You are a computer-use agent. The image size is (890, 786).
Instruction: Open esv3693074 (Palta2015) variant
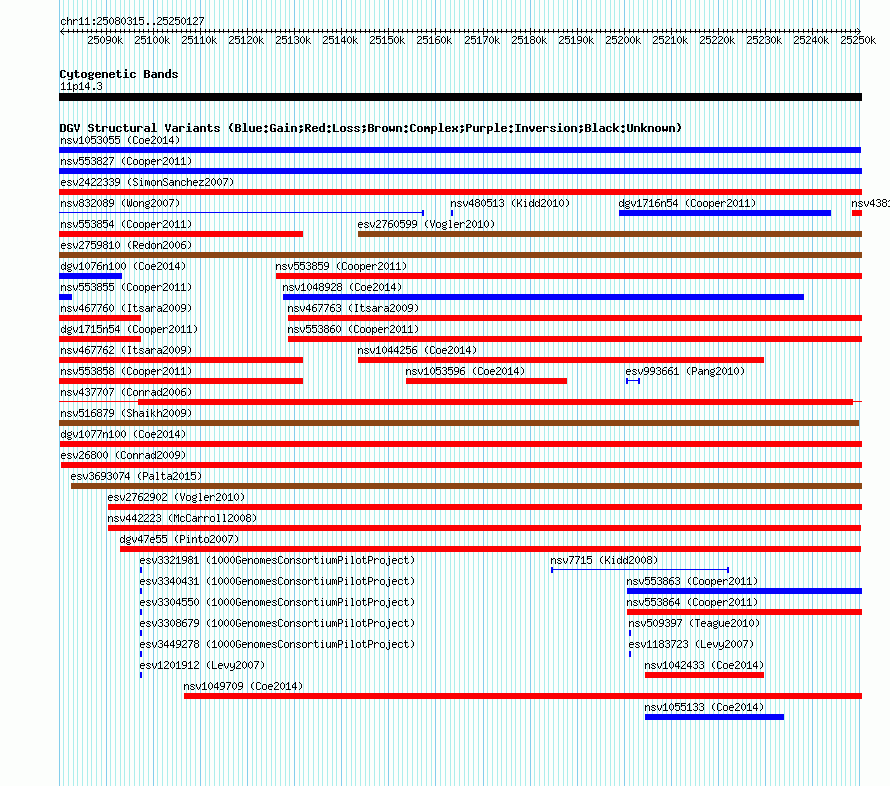click(136, 476)
